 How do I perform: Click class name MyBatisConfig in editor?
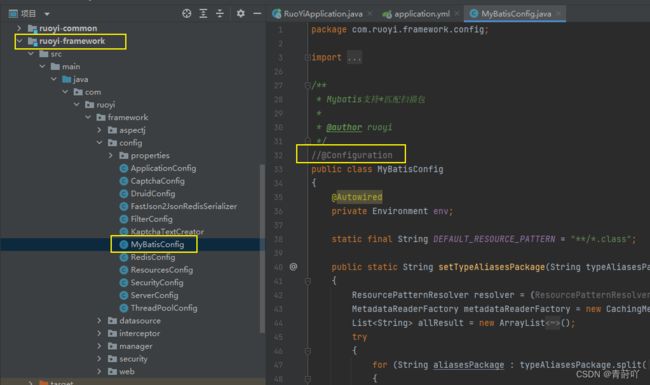click(x=410, y=169)
